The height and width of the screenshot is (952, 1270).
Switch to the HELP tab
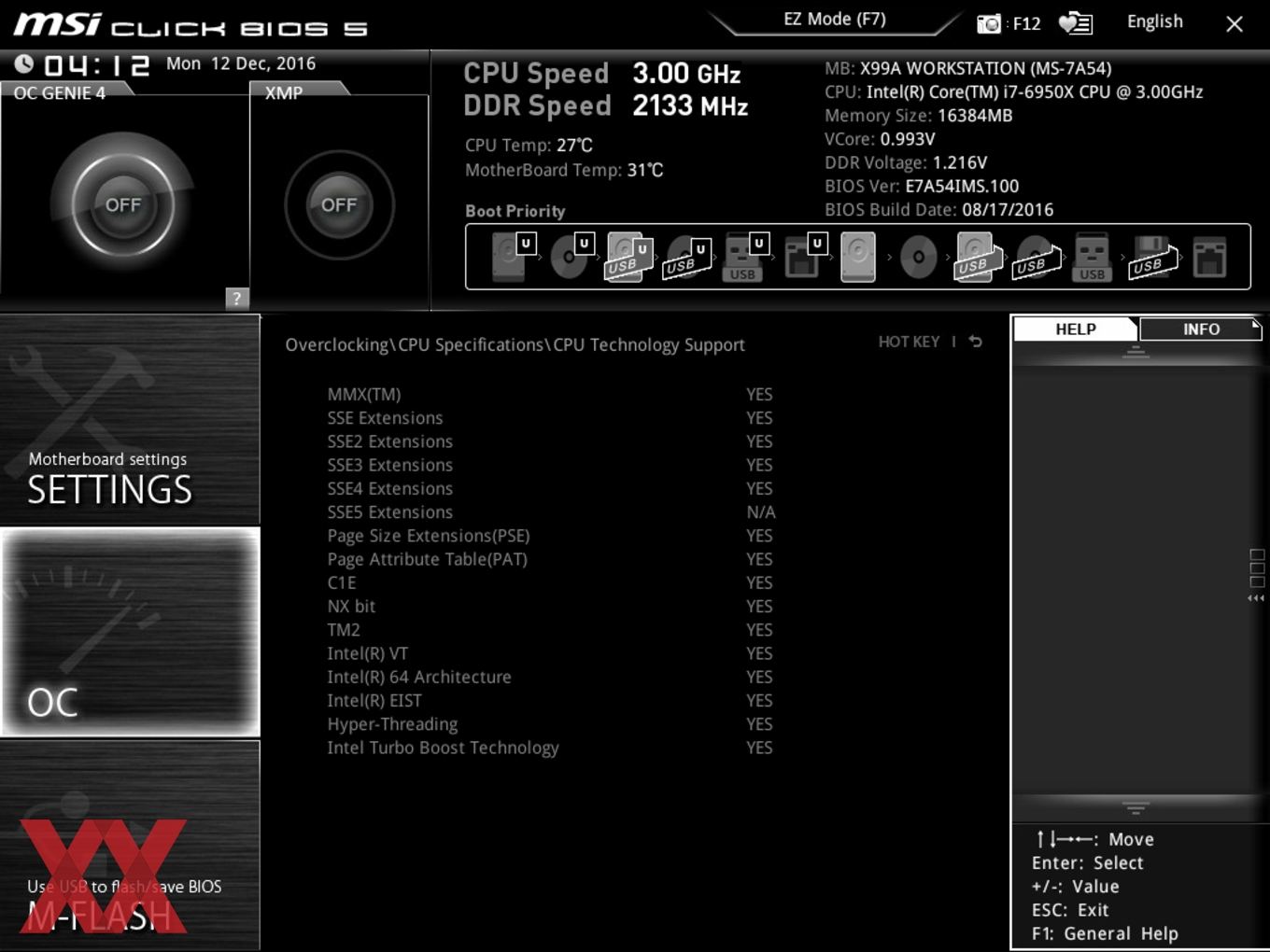1075,329
